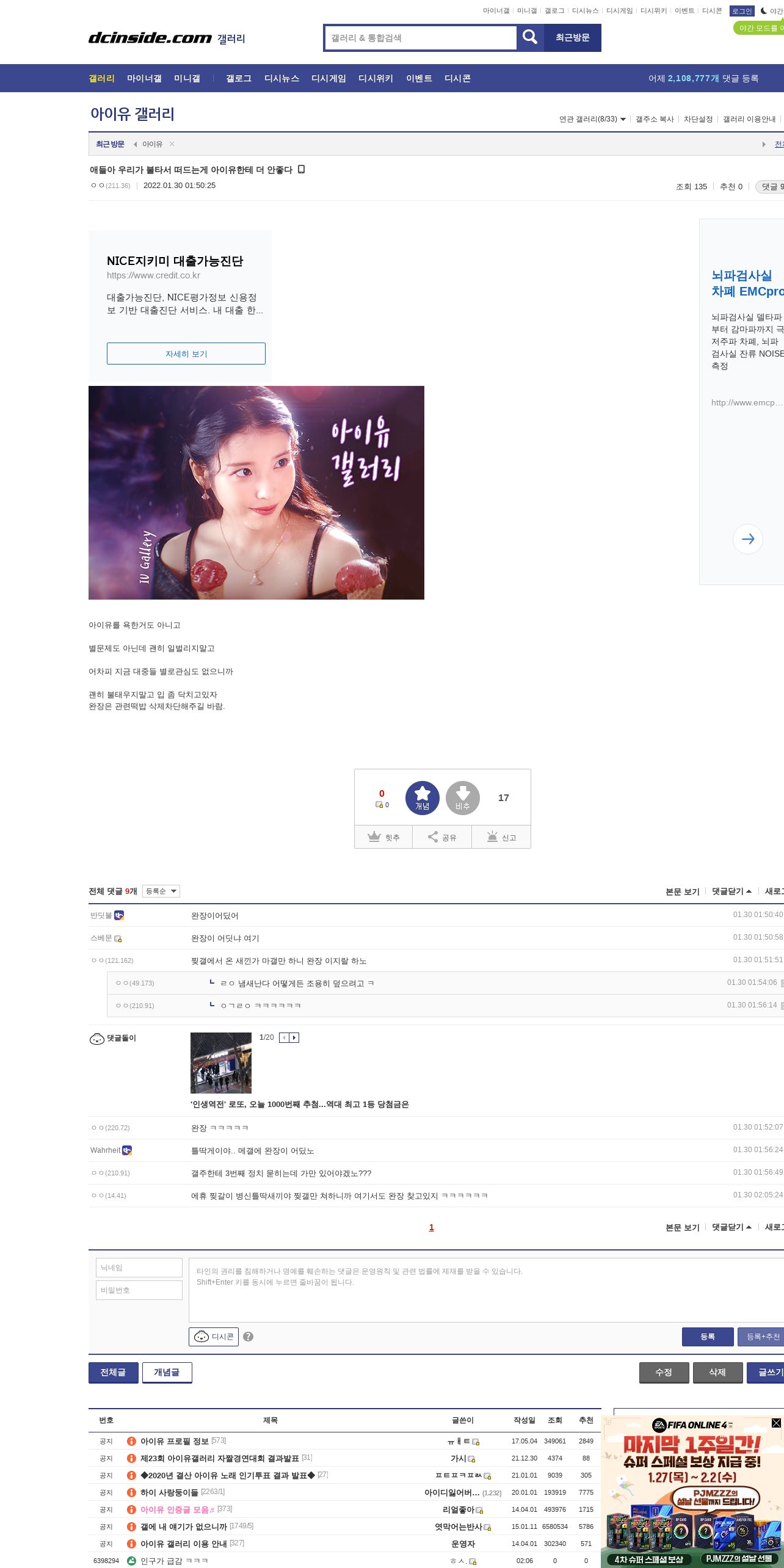784x1568 pixels.
Task: Click 차단설정 link
Action: click(699, 119)
